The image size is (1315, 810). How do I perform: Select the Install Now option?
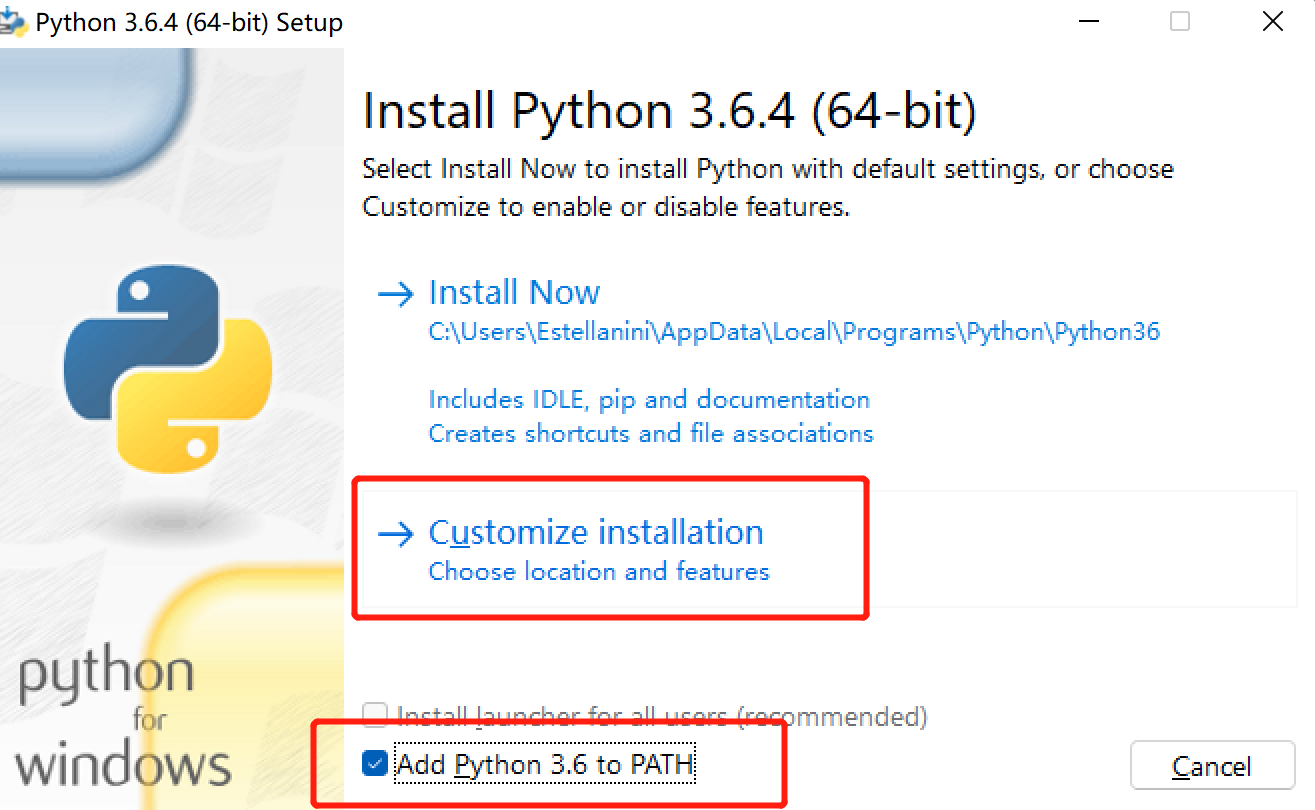(514, 292)
